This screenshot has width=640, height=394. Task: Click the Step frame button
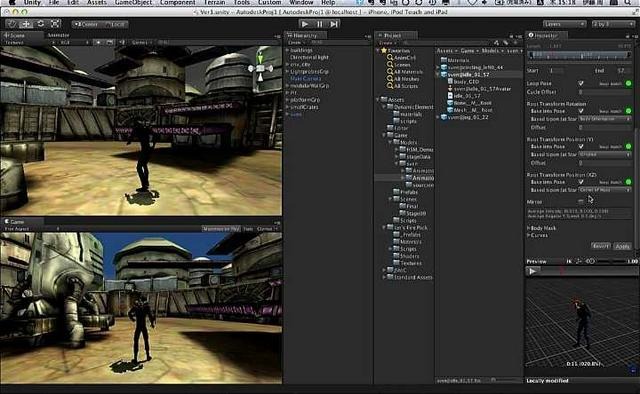(x=334, y=24)
